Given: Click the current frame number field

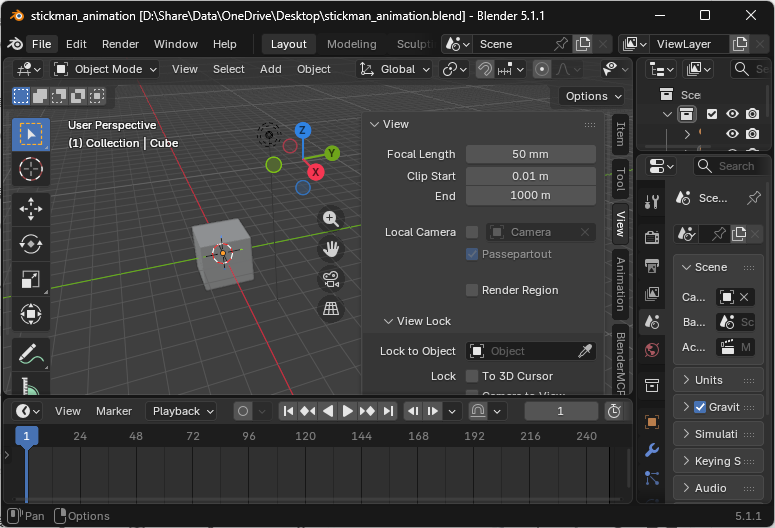Looking at the screenshot, I should (x=560, y=411).
